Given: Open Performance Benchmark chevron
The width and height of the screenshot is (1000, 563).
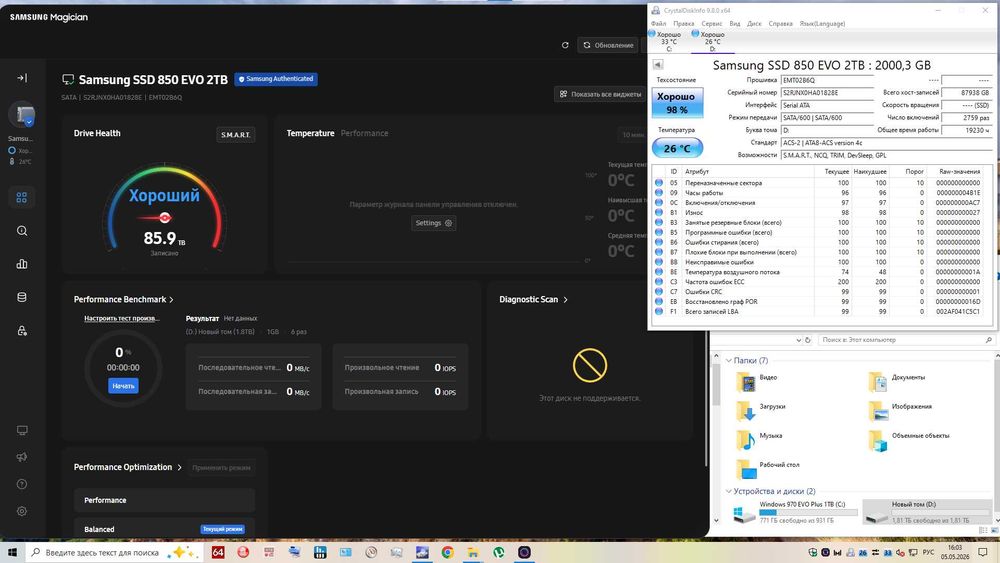Looking at the screenshot, I should pos(172,300).
